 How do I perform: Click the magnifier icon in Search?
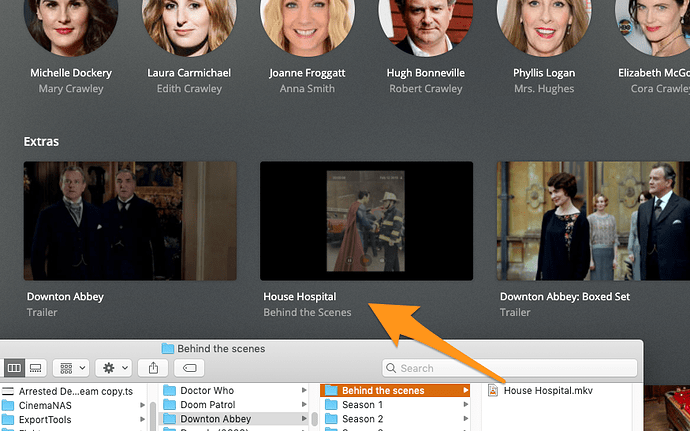pos(390,368)
